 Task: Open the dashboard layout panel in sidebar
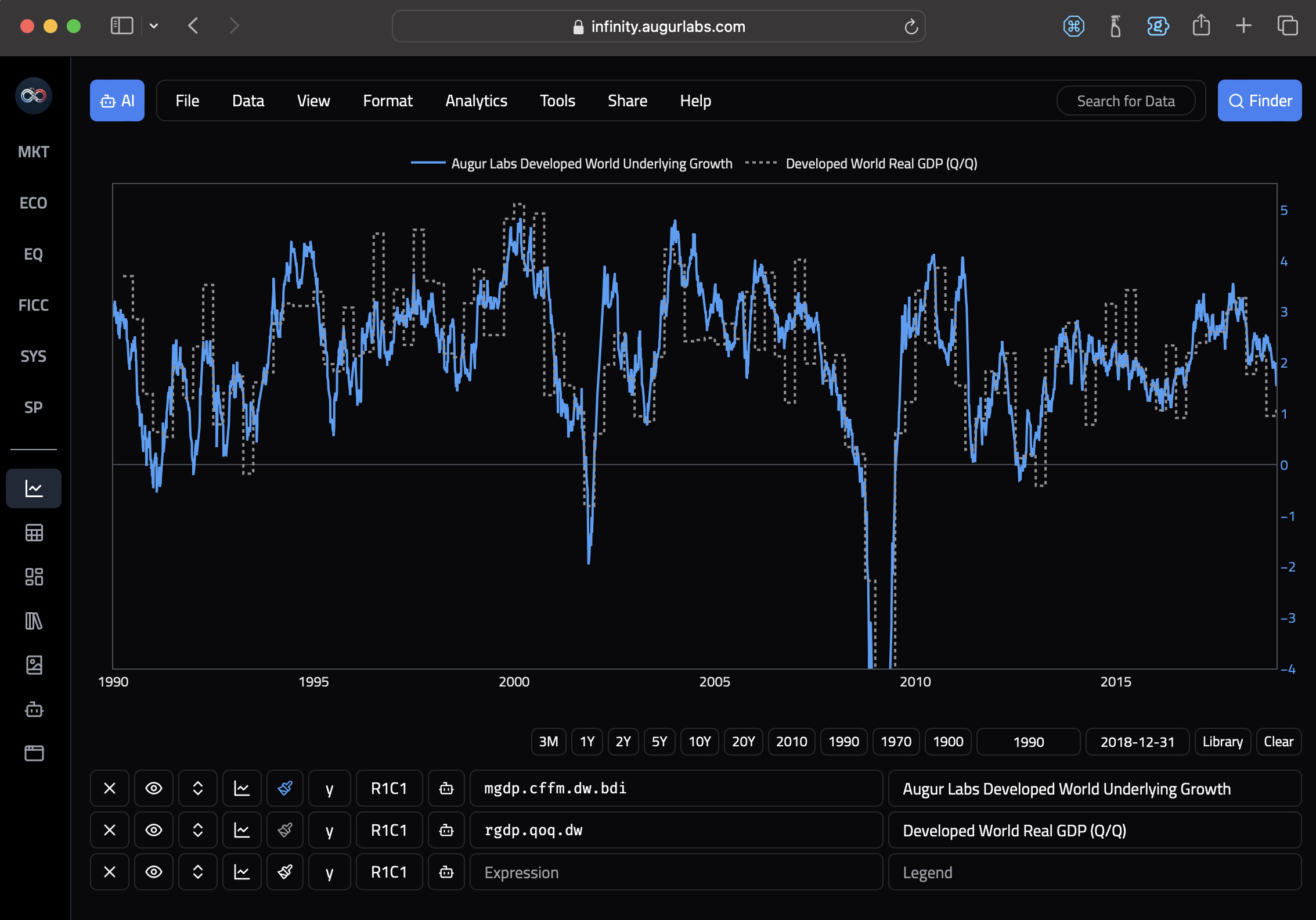tap(33, 577)
